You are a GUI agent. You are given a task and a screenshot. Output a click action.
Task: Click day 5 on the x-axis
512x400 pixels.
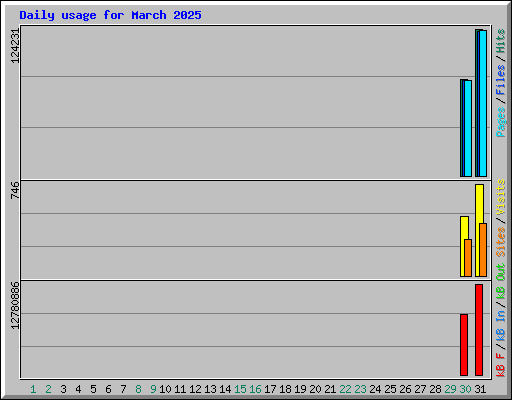click(x=93, y=389)
